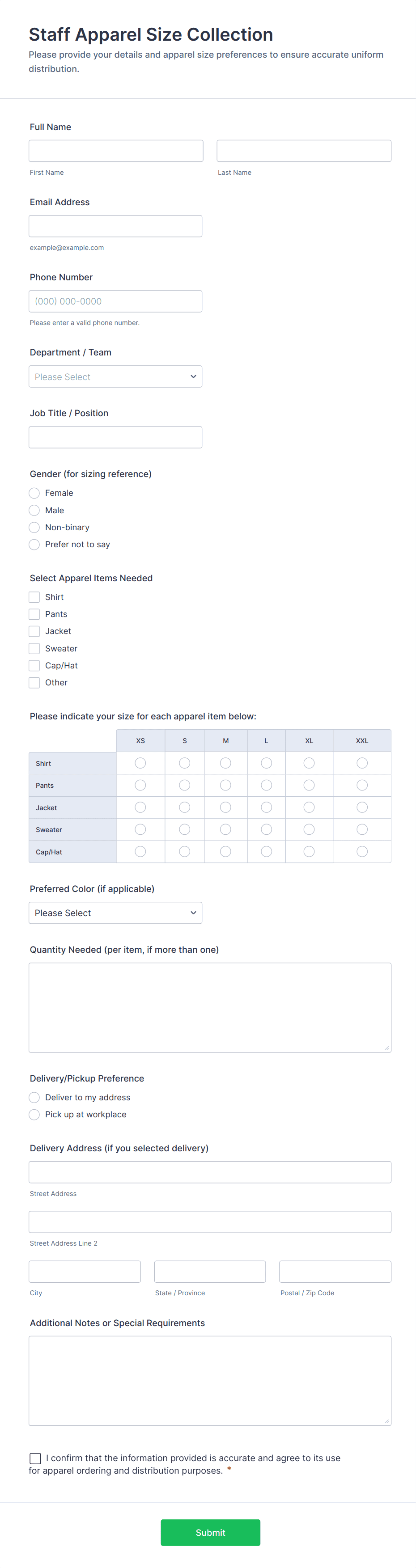The image size is (416, 1568).
Task: Check the accuracy confirmation checkbox
Action: click(35, 1458)
